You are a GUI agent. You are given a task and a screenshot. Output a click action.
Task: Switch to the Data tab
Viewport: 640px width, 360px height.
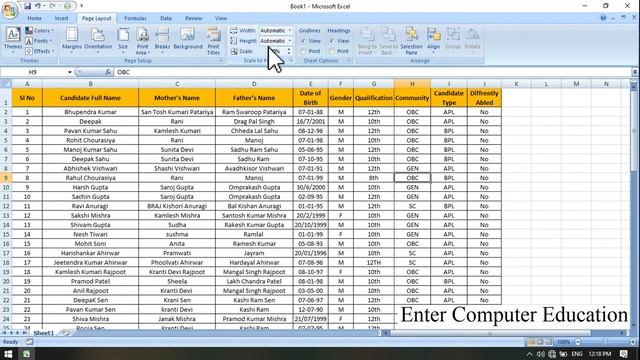tap(166, 18)
